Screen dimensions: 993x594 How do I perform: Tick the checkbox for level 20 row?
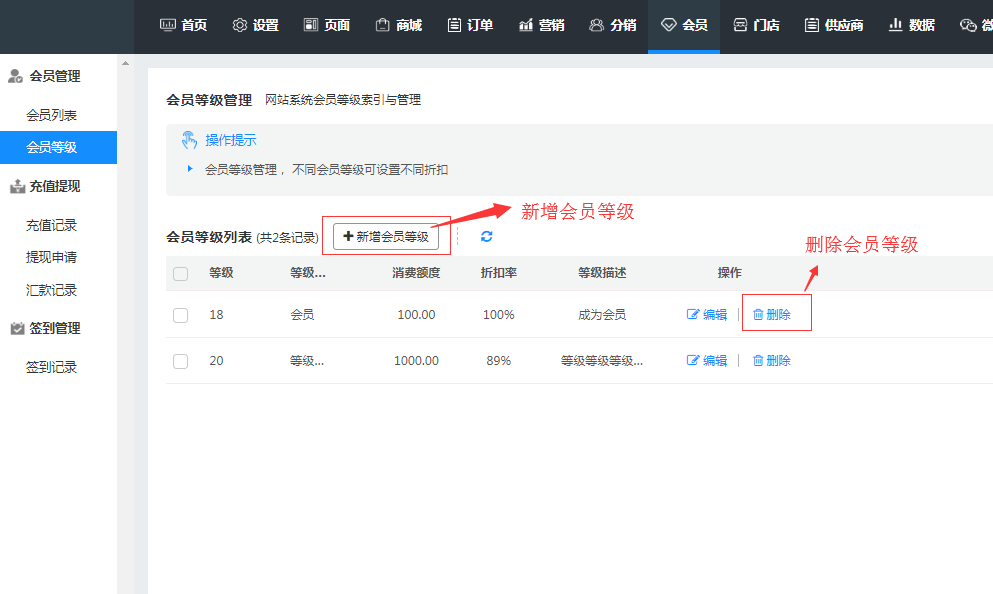coord(180,361)
